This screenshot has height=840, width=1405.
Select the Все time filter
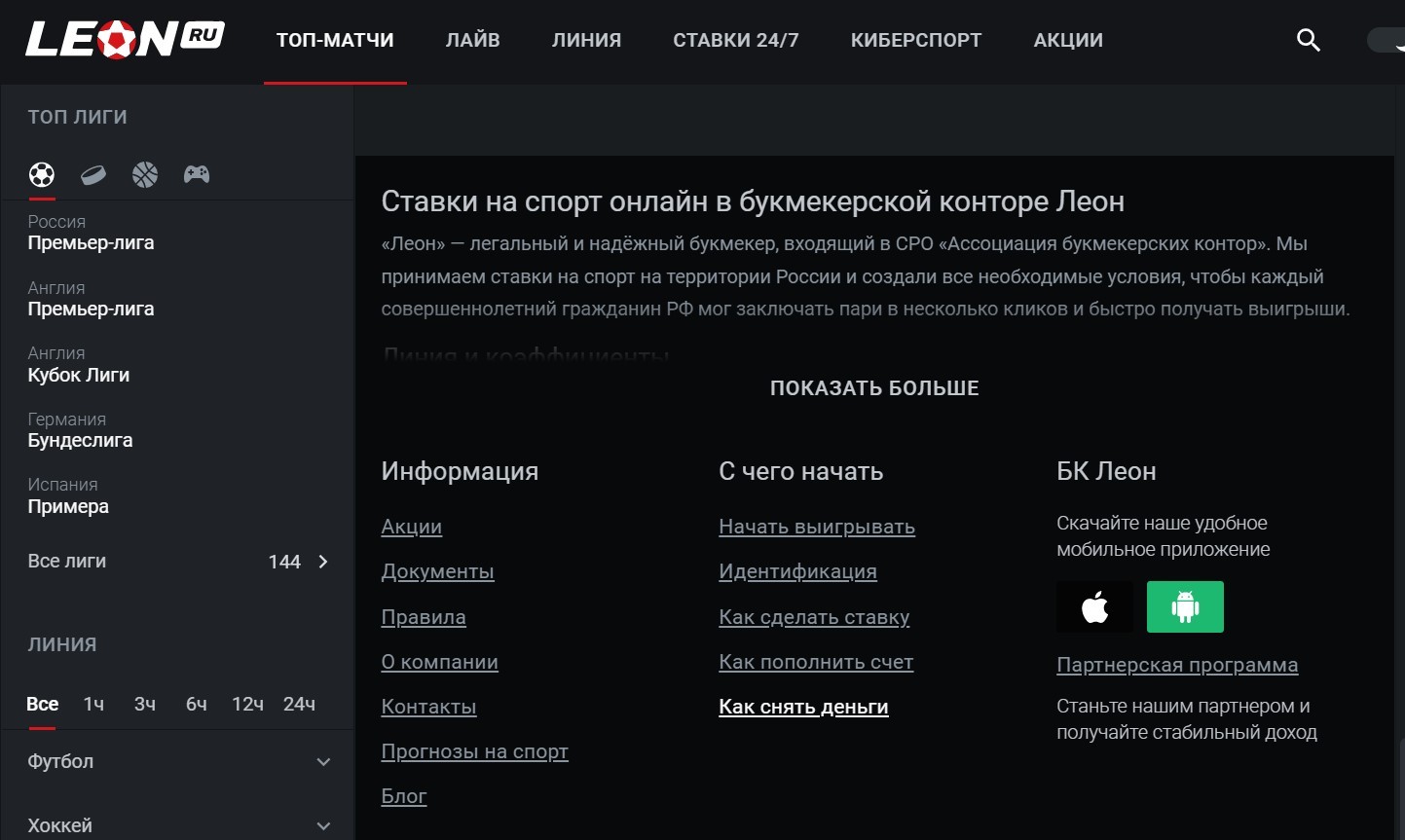(x=43, y=704)
